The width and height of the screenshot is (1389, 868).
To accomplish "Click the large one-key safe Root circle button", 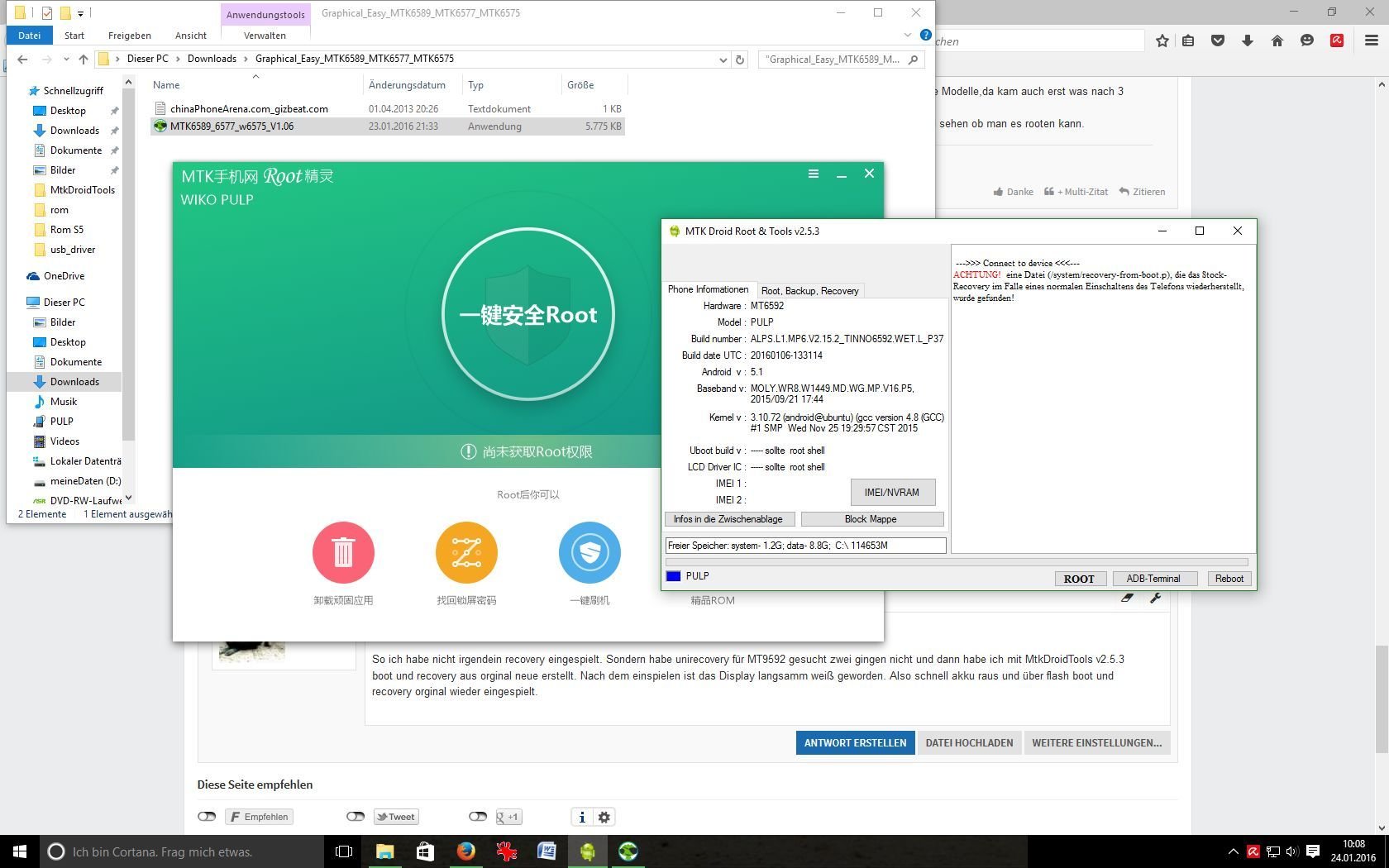I will 528,314.
